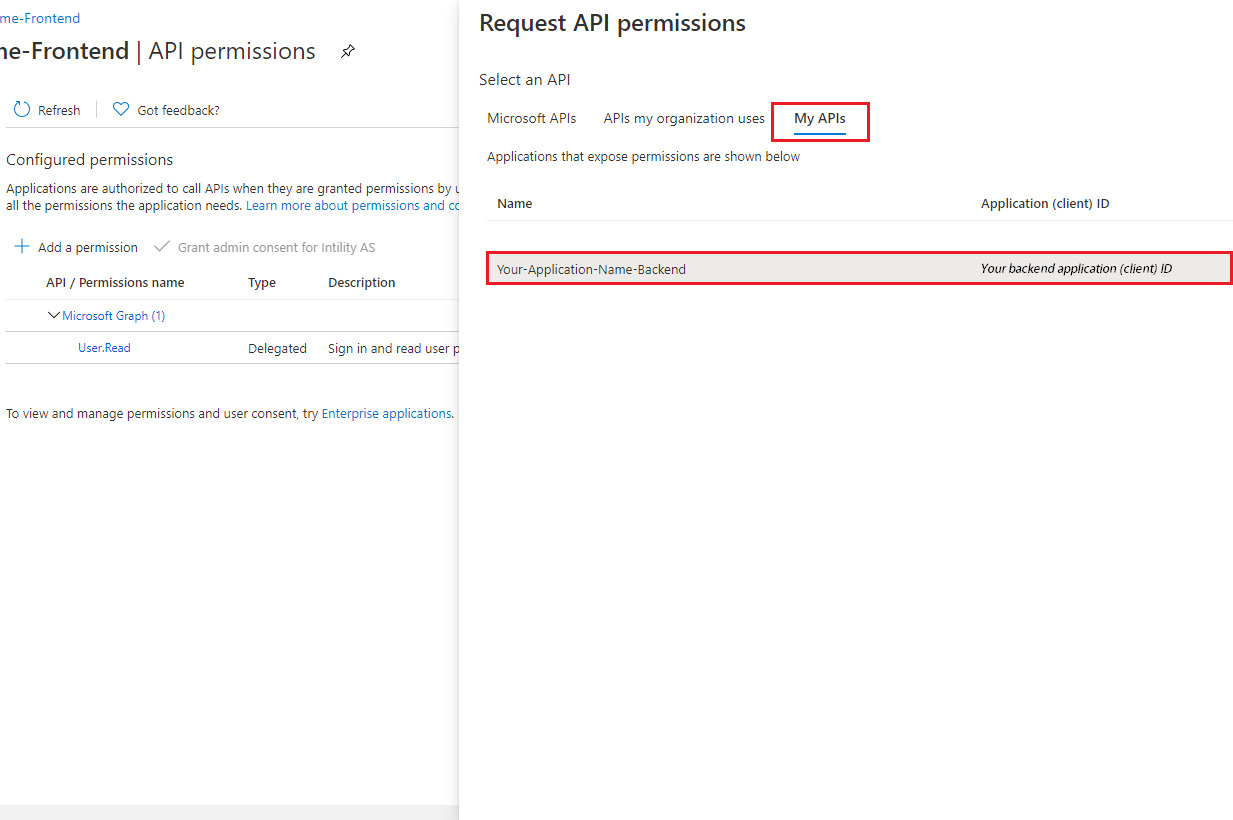Click the plus icon for Add a permission
The image size is (1233, 820).
point(22,246)
